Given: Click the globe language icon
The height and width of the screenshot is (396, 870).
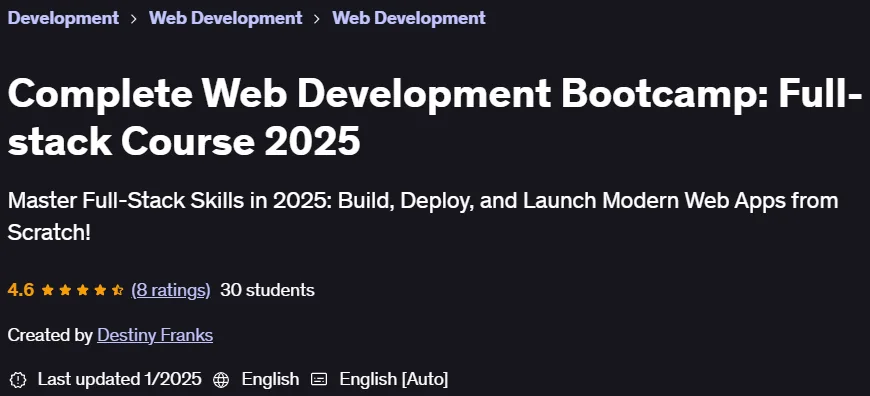Looking at the screenshot, I should [x=221, y=380].
